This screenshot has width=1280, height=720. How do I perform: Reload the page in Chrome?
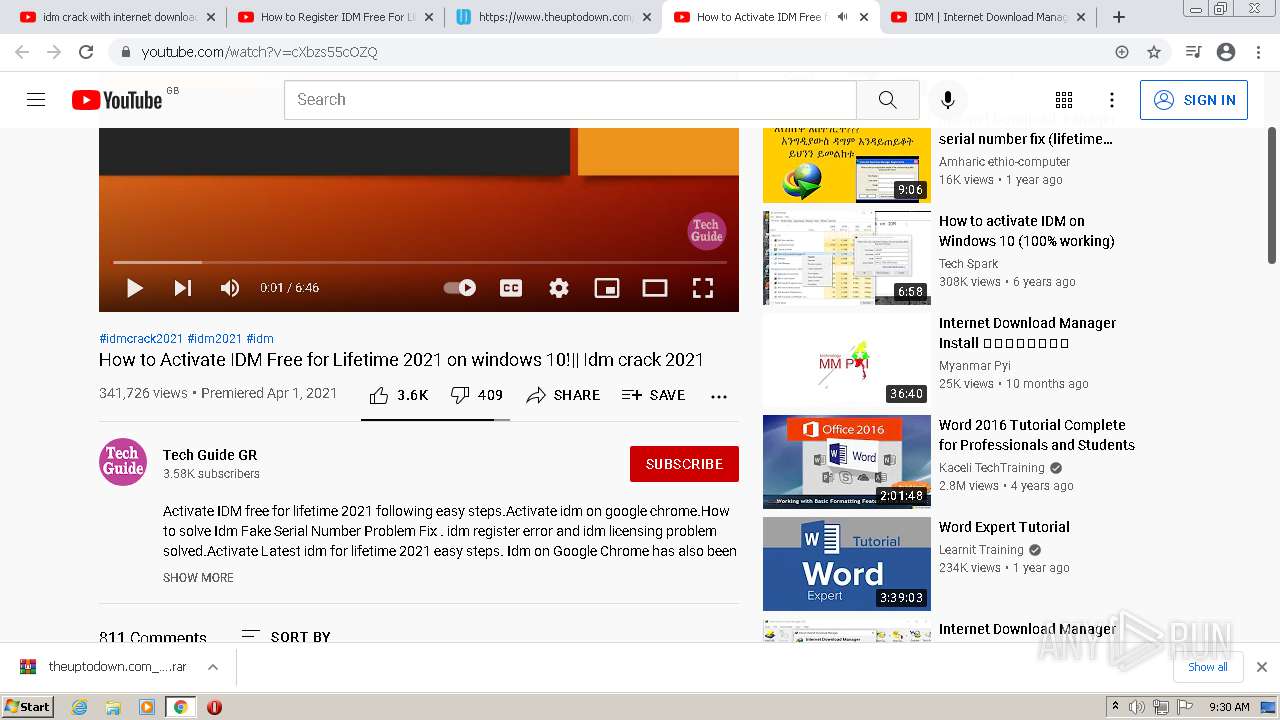pyautogui.click(x=86, y=52)
